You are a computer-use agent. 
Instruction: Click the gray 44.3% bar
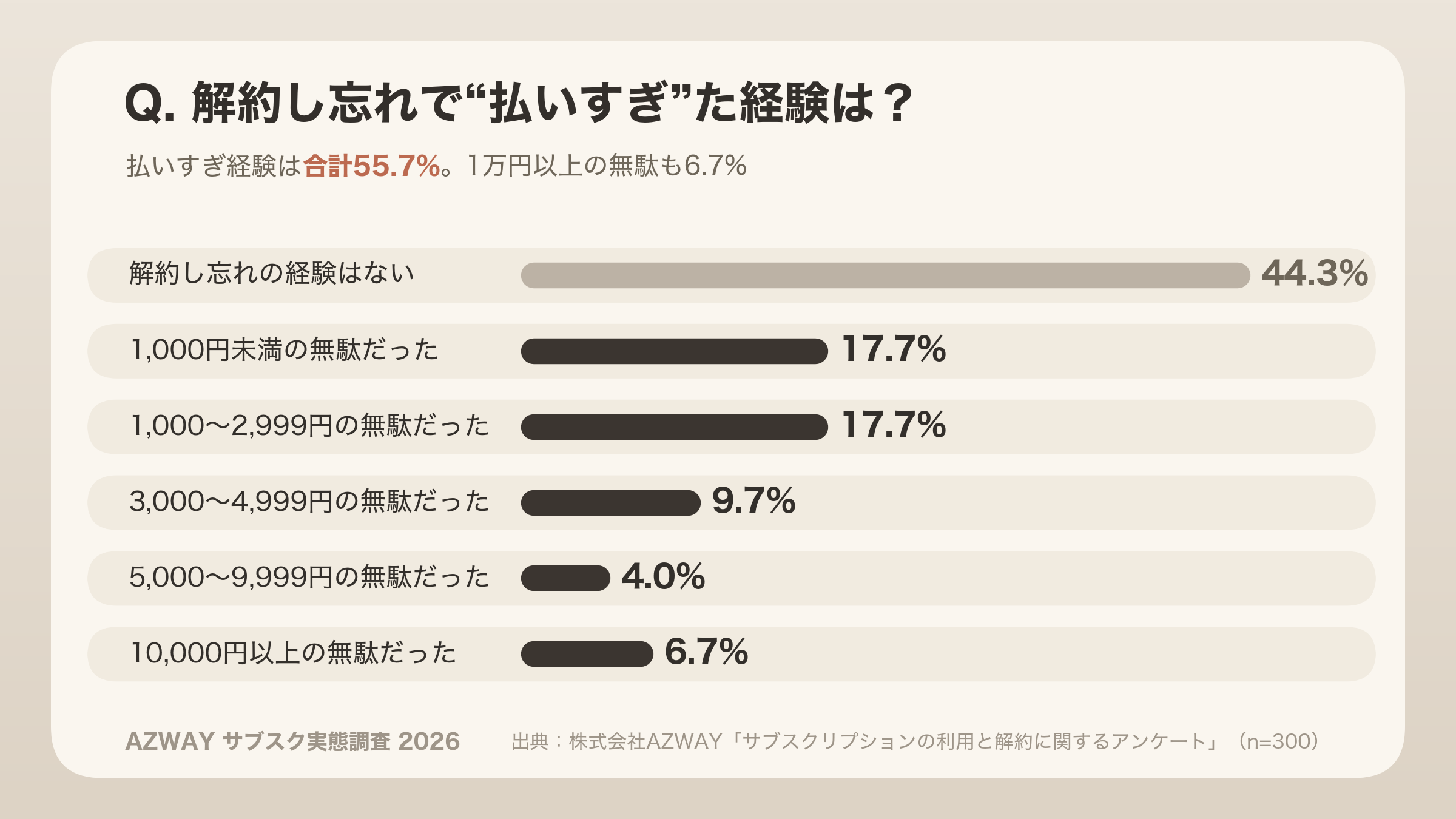coord(886,275)
